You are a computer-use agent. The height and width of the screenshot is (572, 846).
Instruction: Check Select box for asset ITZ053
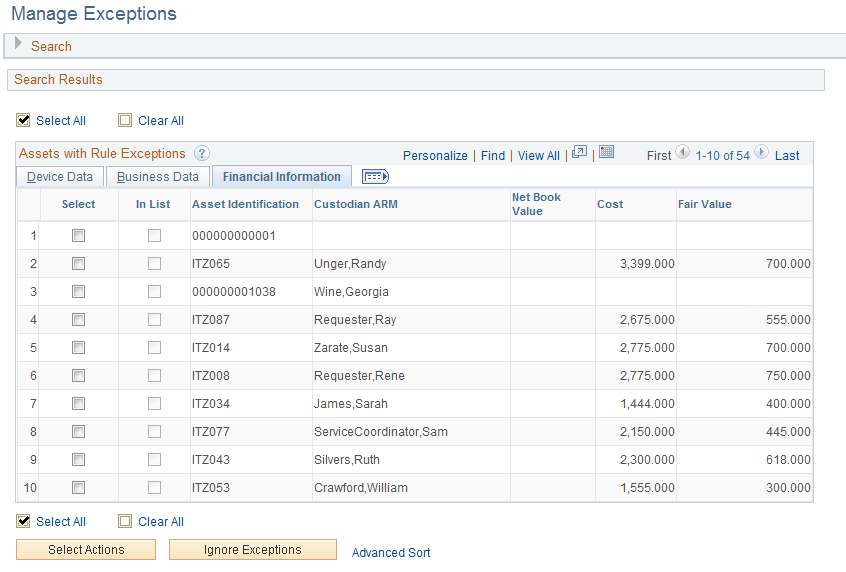tap(79, 488)
